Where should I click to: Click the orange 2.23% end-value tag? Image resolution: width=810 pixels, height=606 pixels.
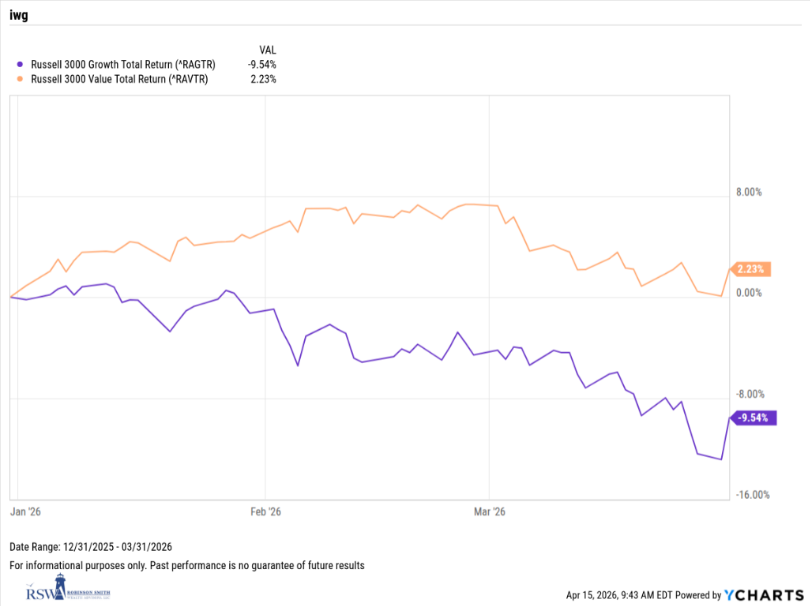pos(751,269)
